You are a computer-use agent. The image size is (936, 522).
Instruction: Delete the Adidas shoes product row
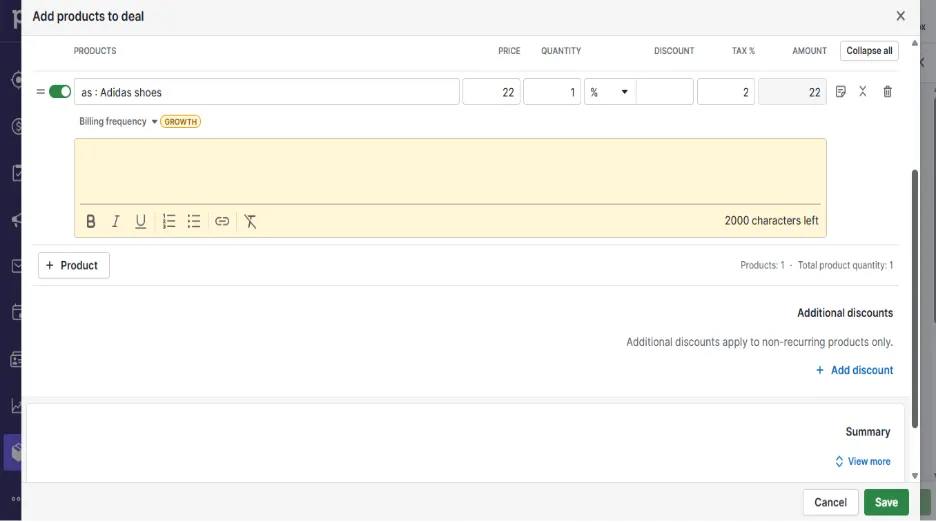[x=888, y=92]
